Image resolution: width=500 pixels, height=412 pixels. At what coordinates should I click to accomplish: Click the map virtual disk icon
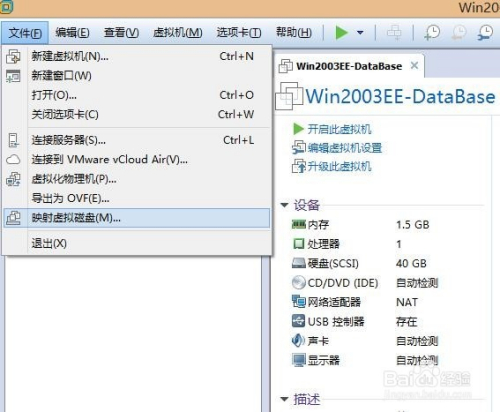13,218
